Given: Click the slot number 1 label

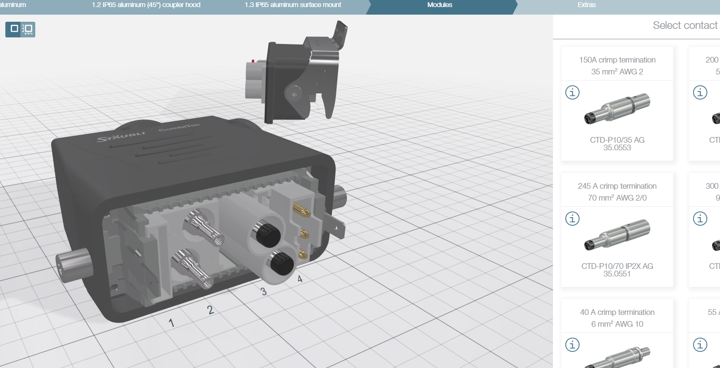Looking at the screenshot, I should tap(171, 323).
